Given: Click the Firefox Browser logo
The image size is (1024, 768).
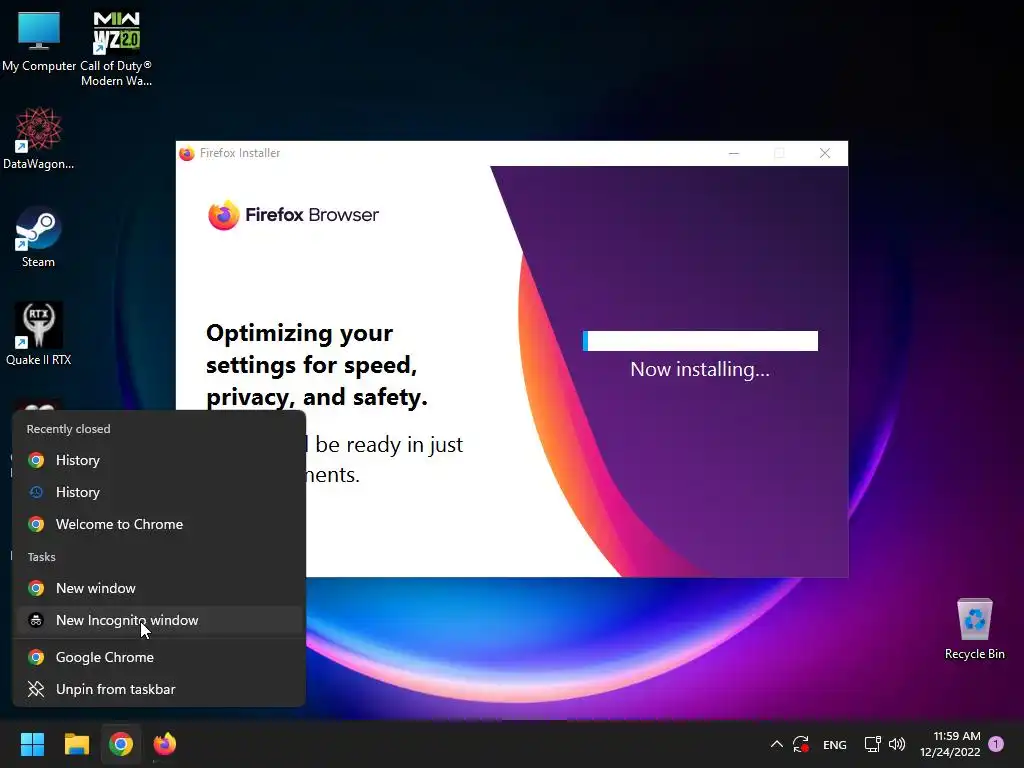Looking at the screenshot, I should coord(293,215).
